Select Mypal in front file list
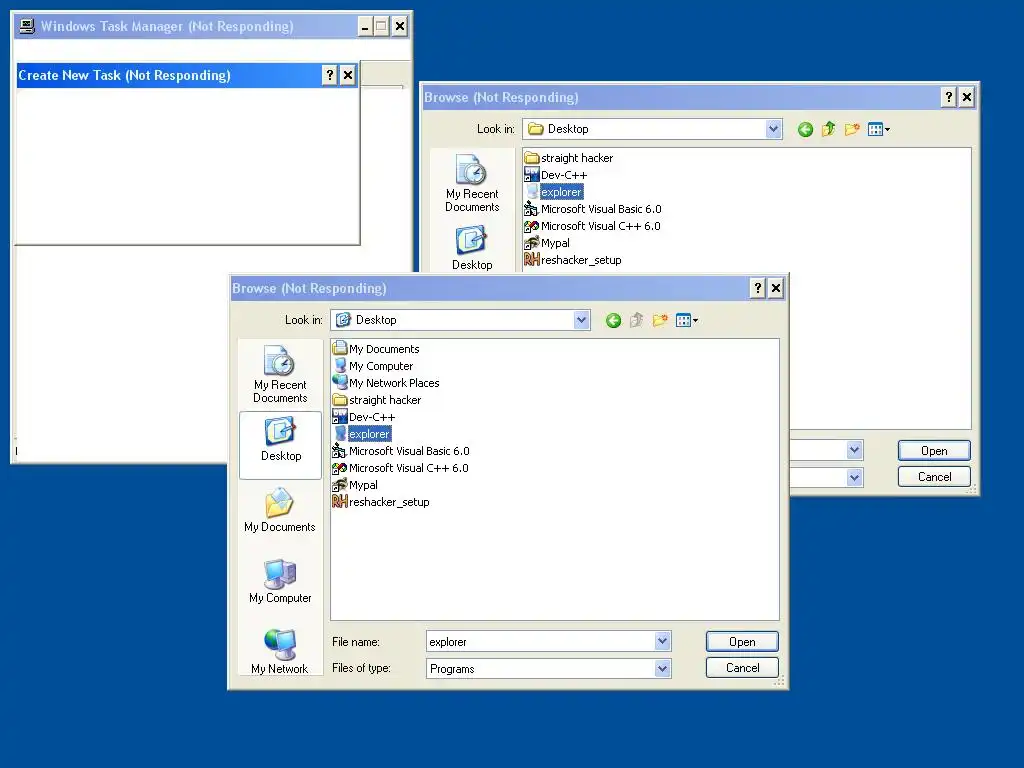The height and width of the screenshot is (768, 1024). pyautogui.click(x=355, y=485)
